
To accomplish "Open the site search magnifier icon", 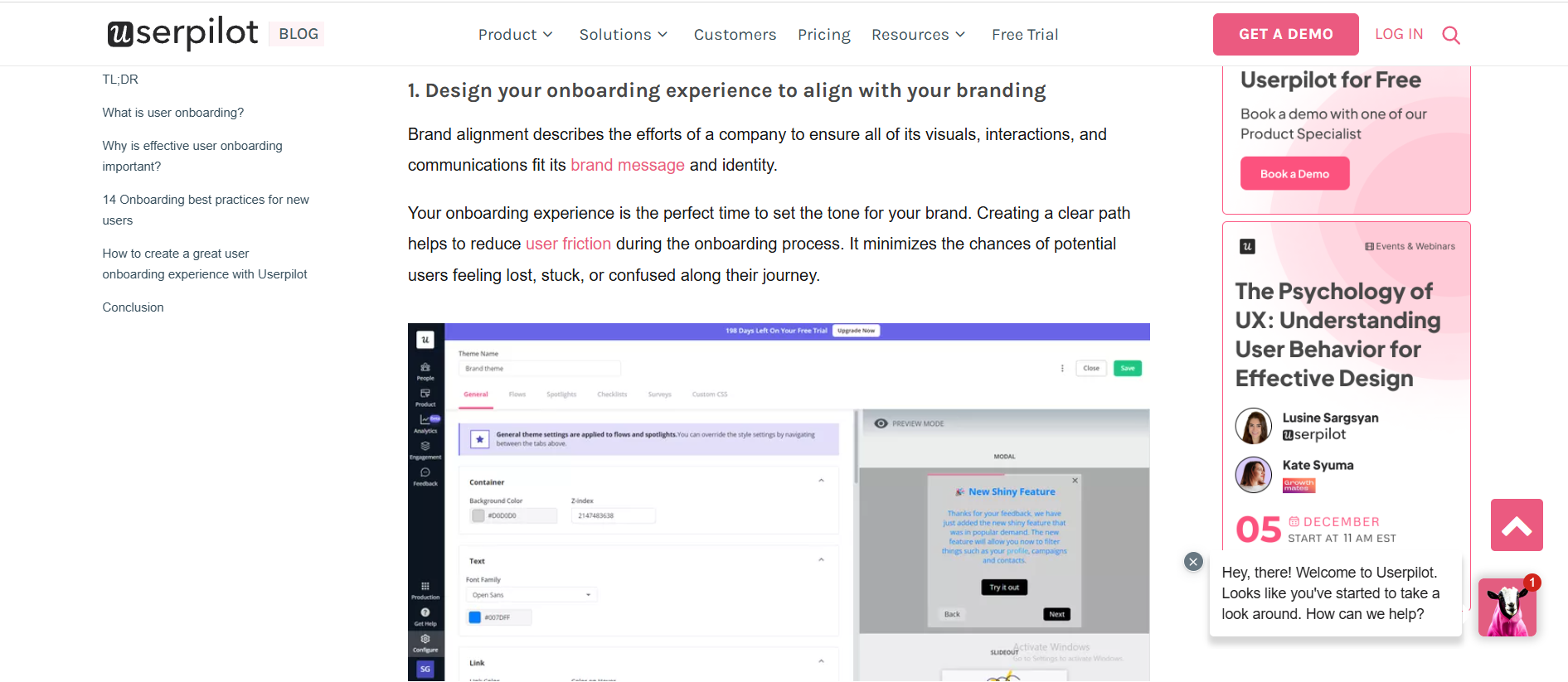I will click(x=1451, y=35).
